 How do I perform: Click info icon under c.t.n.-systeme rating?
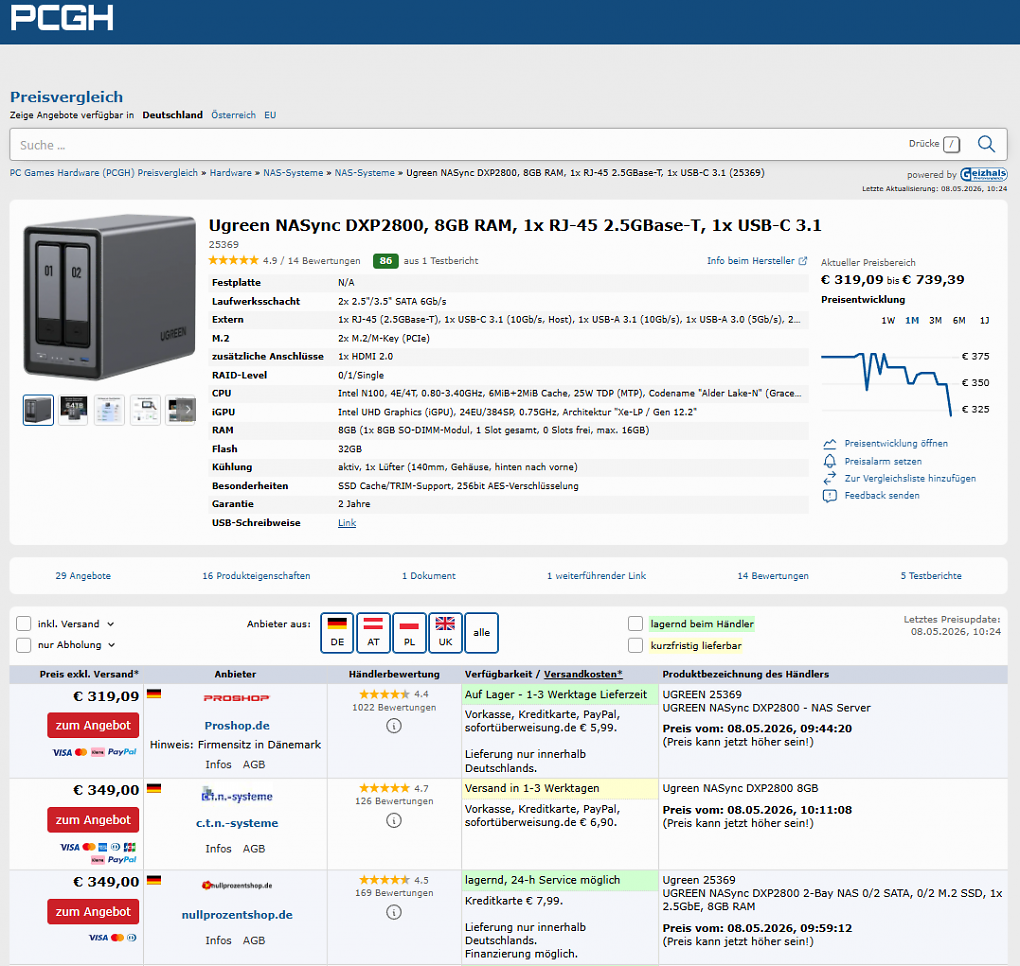(394, 820)
